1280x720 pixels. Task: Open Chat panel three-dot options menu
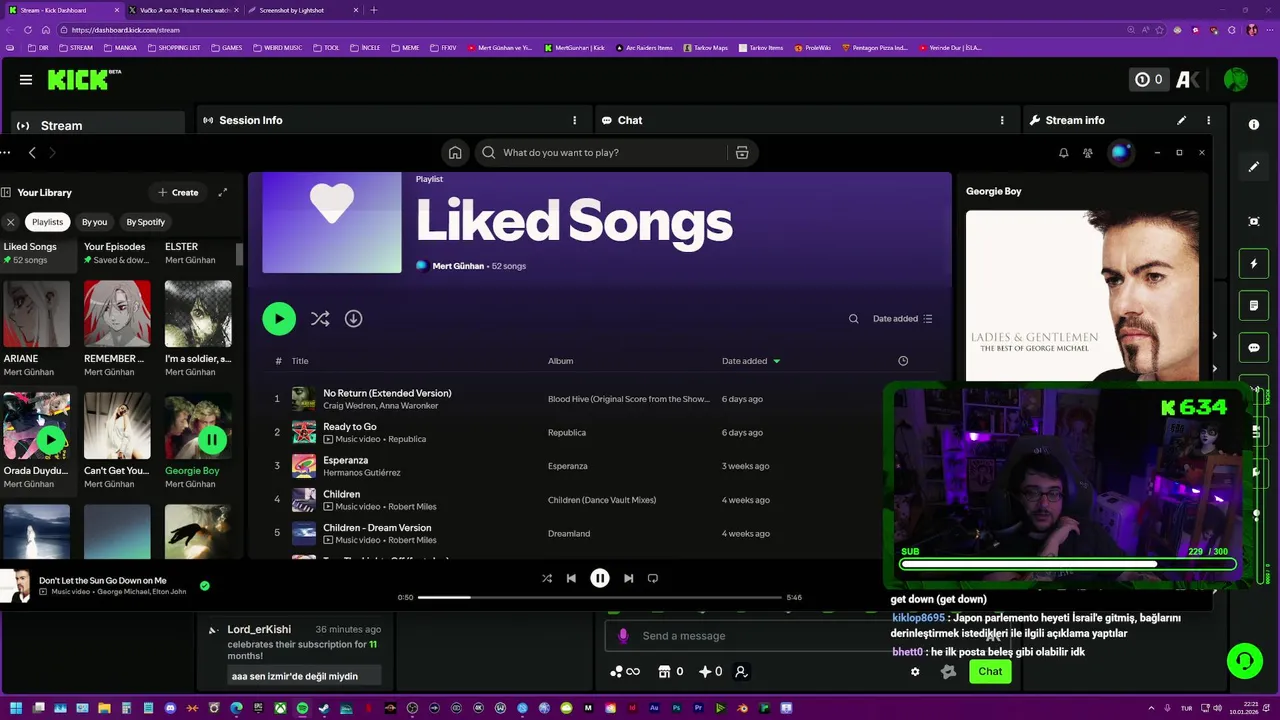tap(1002, 120)
